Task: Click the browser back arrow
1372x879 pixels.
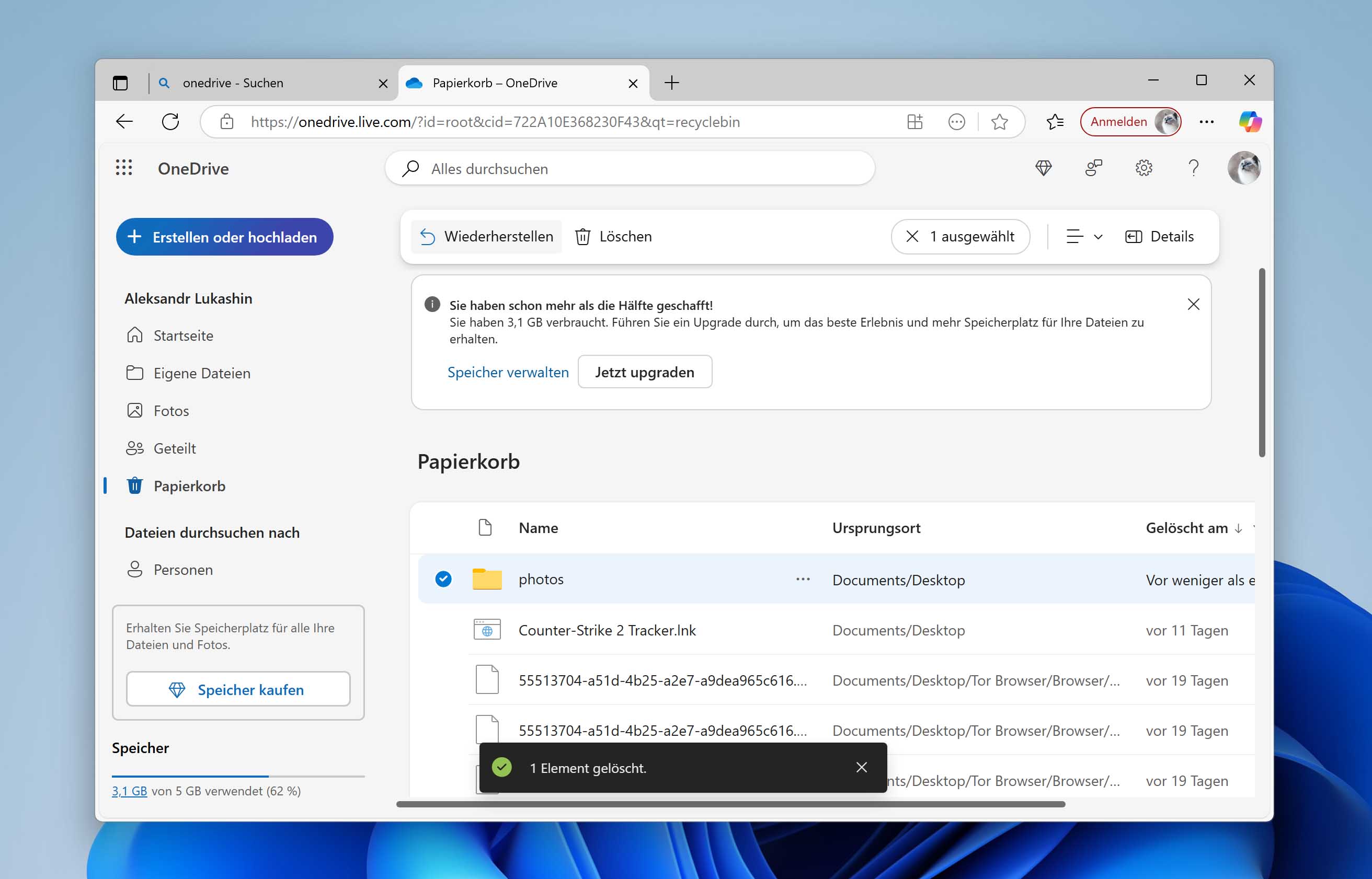Action: [124, 122]
